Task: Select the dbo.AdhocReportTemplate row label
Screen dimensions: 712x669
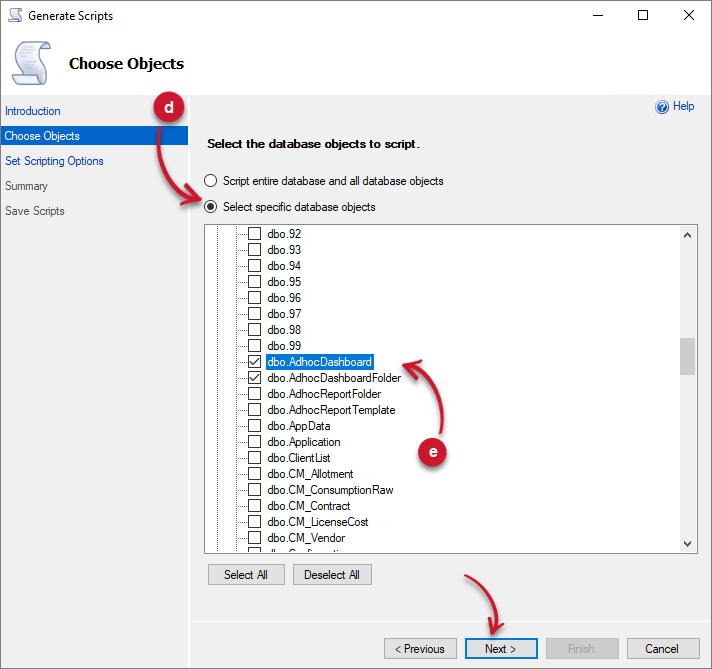Action: coord(331,410)
